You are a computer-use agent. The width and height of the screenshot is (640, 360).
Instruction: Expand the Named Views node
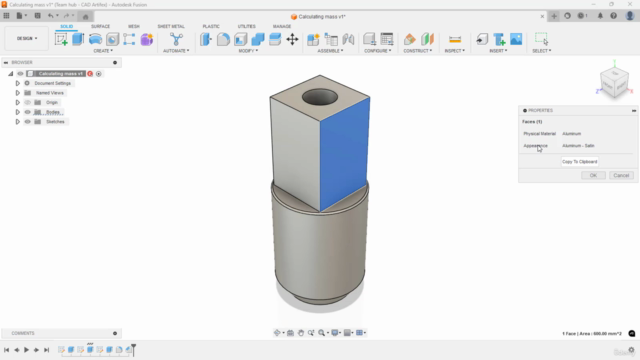pyautogui.click(x=18, y=93)
